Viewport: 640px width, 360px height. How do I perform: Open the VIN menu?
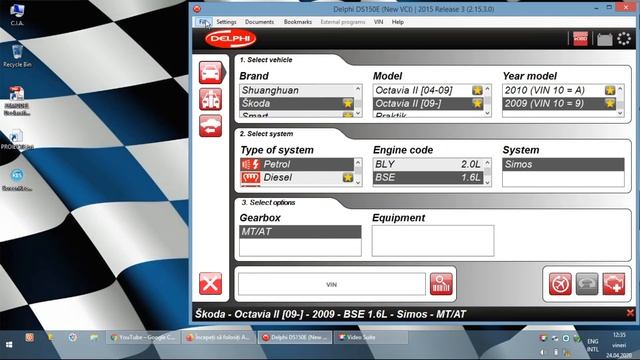coord(378,22)
